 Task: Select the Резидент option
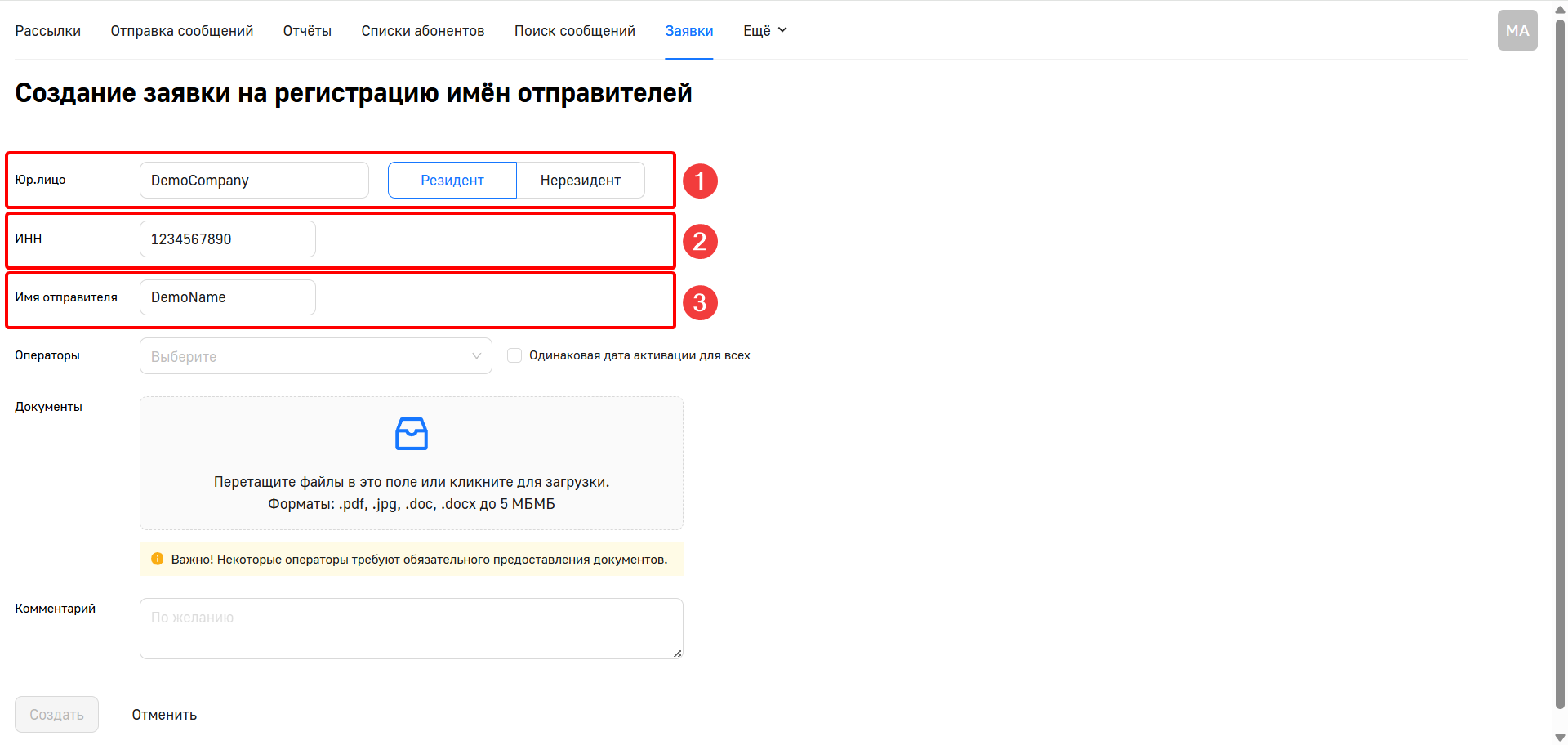click(452, 181)
